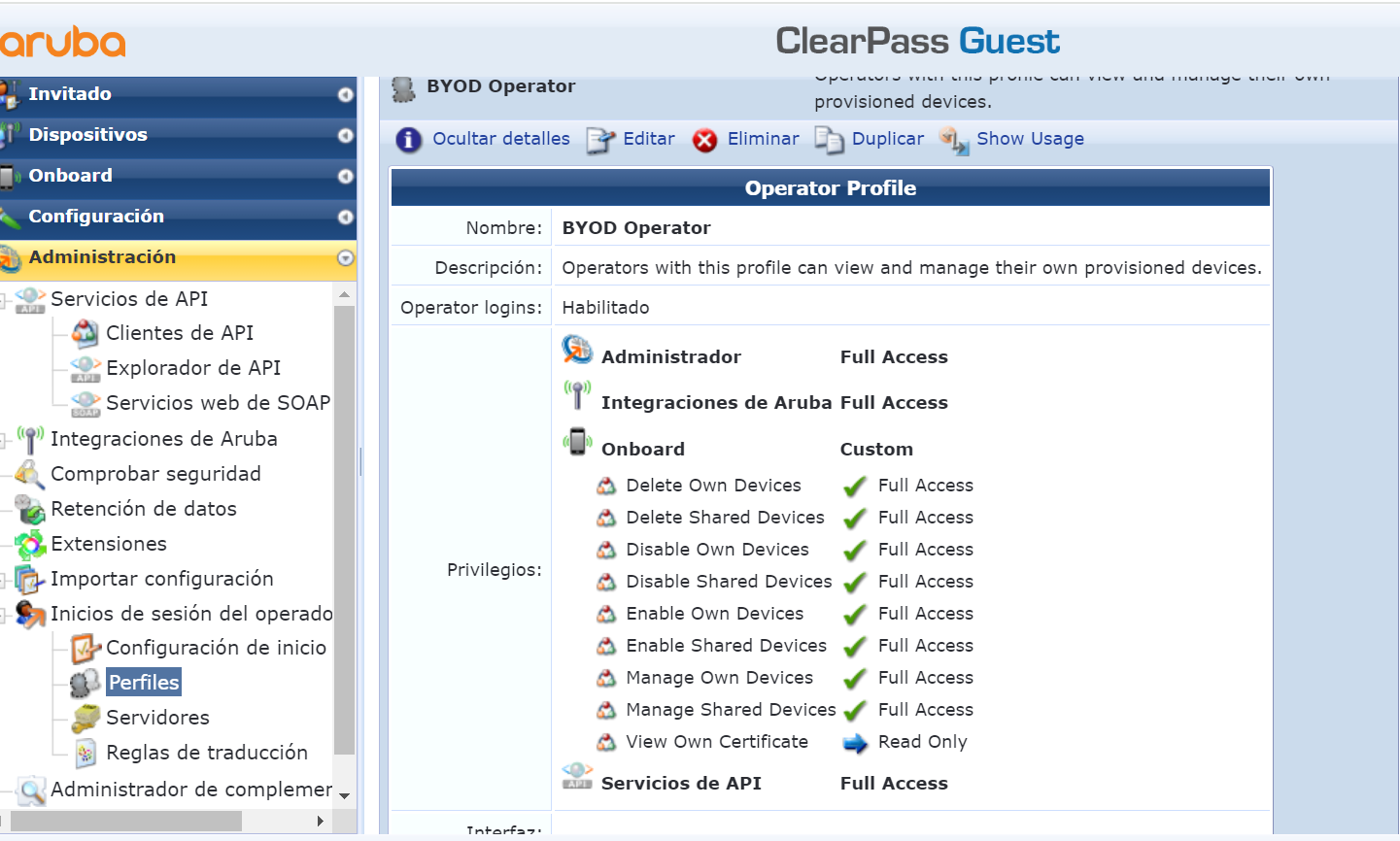Click the sidebar vertical scrollbar down arrow
This screenshot has width=1400, height=841.
pyautogui.click(x=345, y=795)
